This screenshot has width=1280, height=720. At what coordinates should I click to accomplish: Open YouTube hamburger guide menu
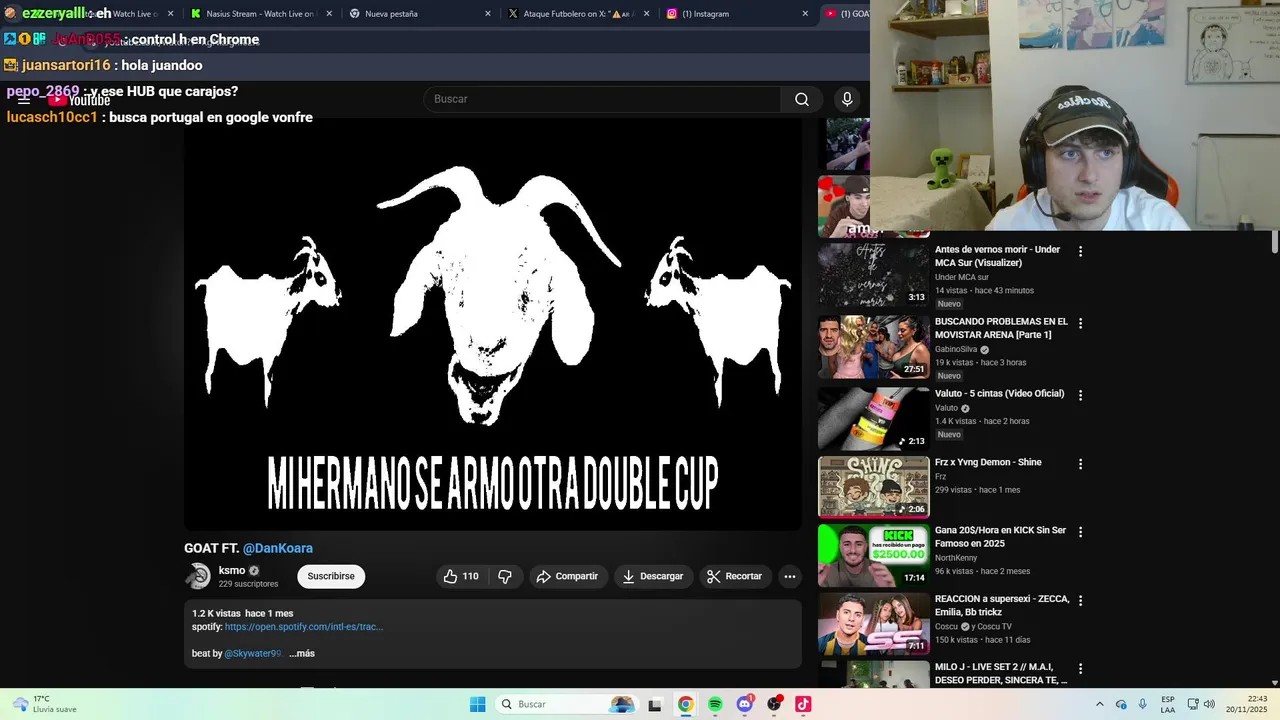[x=24, y=100]
